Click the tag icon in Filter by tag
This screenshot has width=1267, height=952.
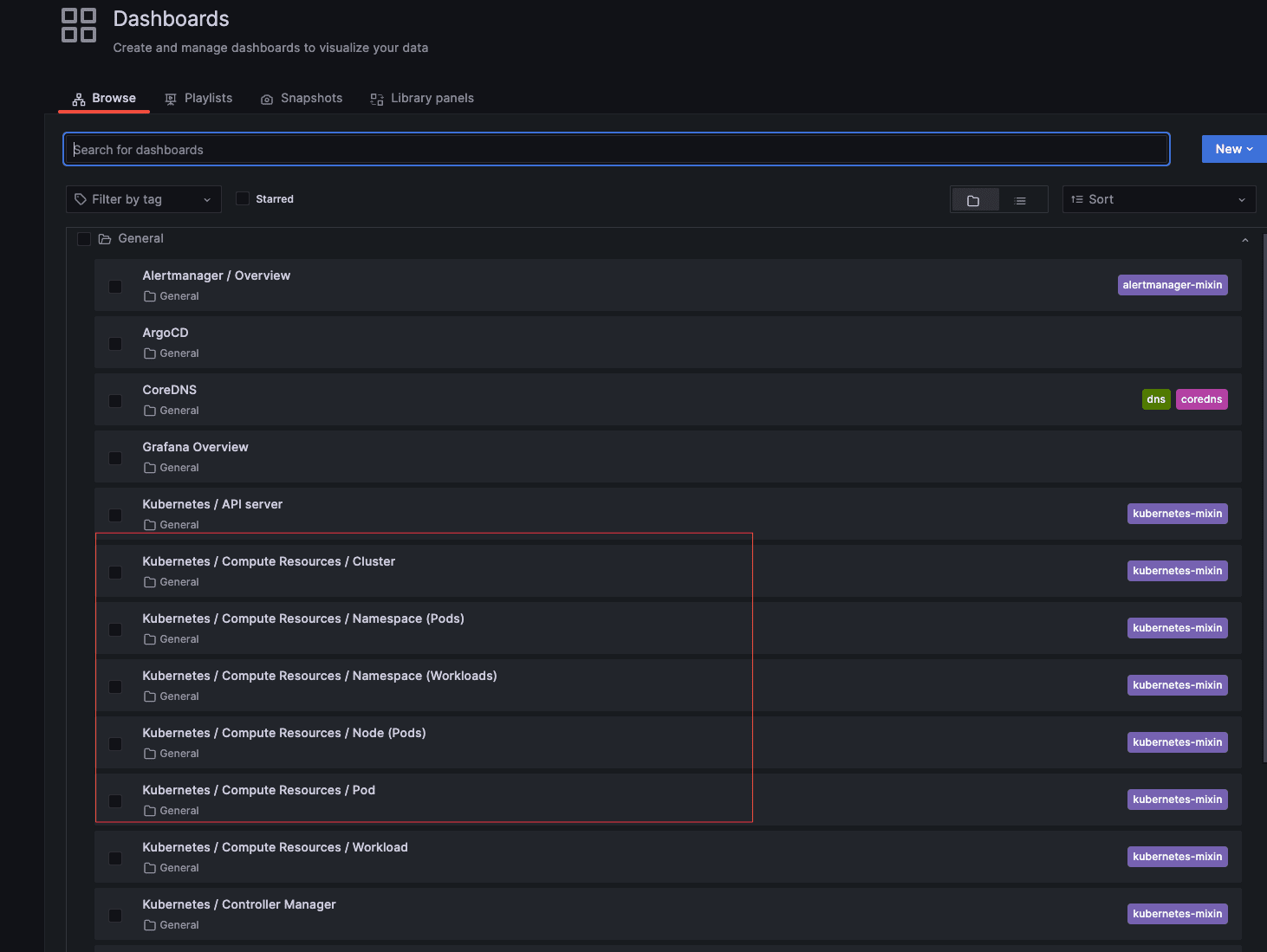(79, 199)
